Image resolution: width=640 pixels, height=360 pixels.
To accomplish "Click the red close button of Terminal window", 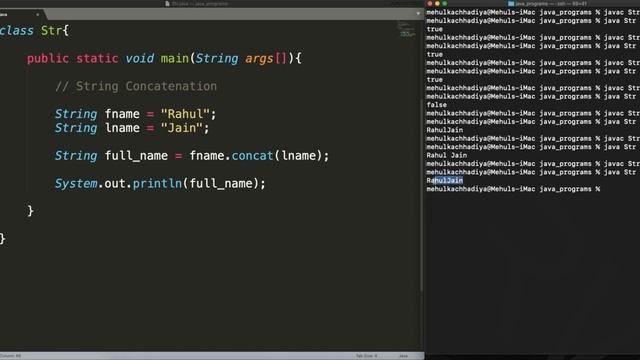I will click(x=430, y=4).
